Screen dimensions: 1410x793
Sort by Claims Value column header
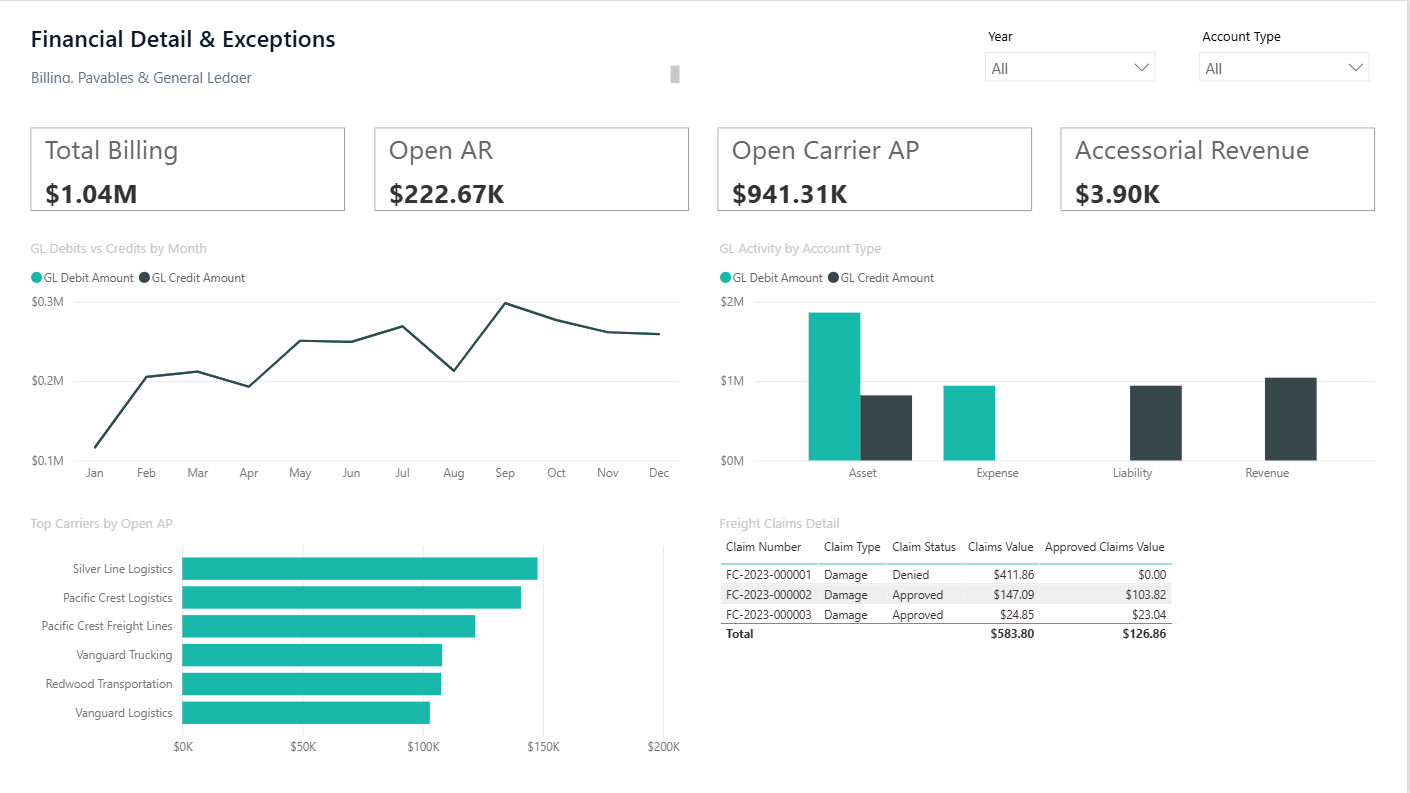click(1001, 547)
